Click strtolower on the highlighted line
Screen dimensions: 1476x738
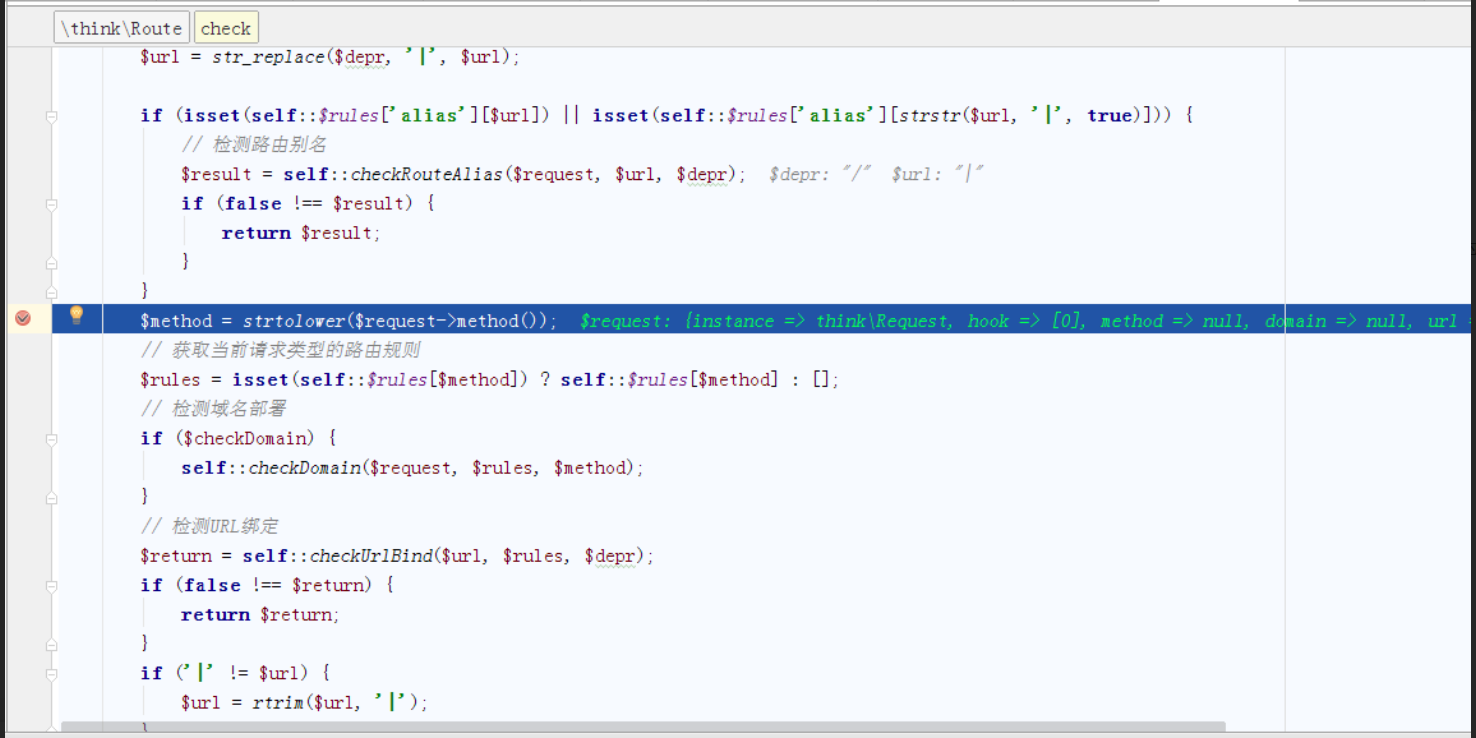coord(294,321)
